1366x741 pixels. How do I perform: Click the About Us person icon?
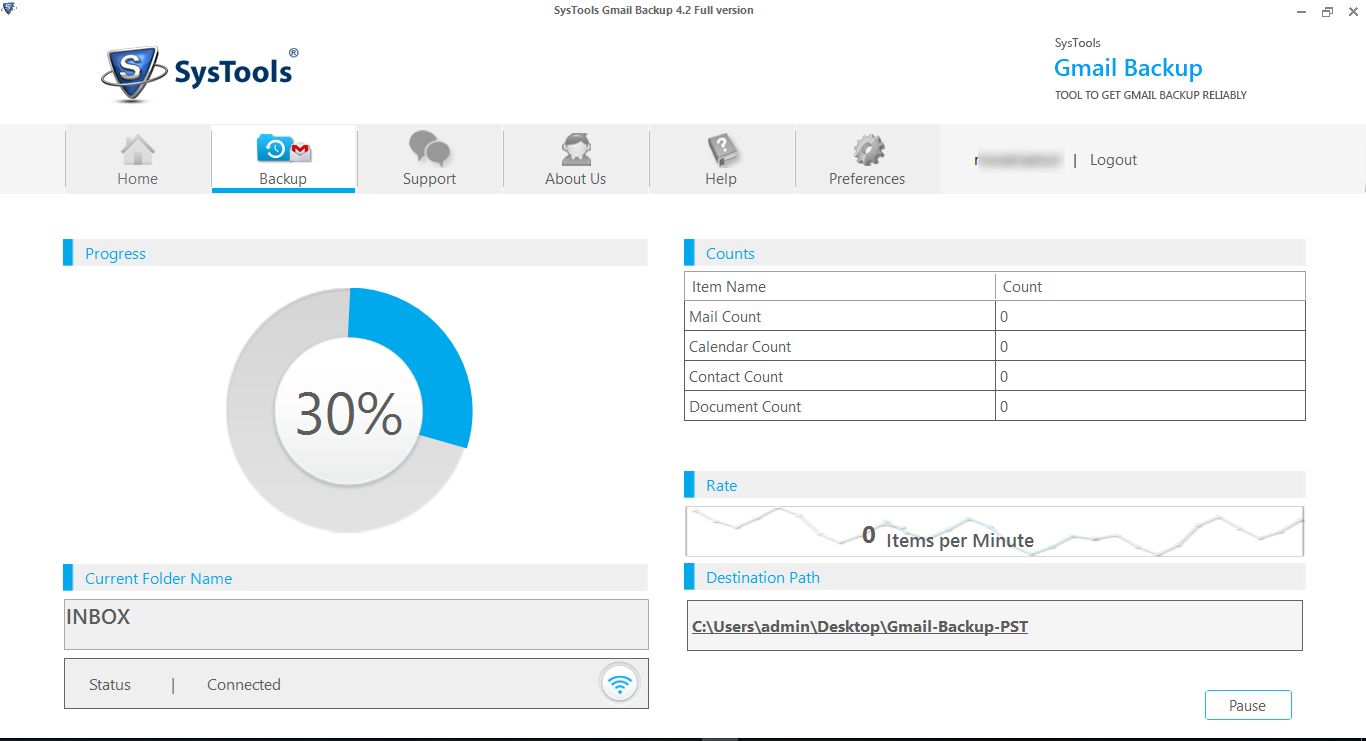pos(576,149)
